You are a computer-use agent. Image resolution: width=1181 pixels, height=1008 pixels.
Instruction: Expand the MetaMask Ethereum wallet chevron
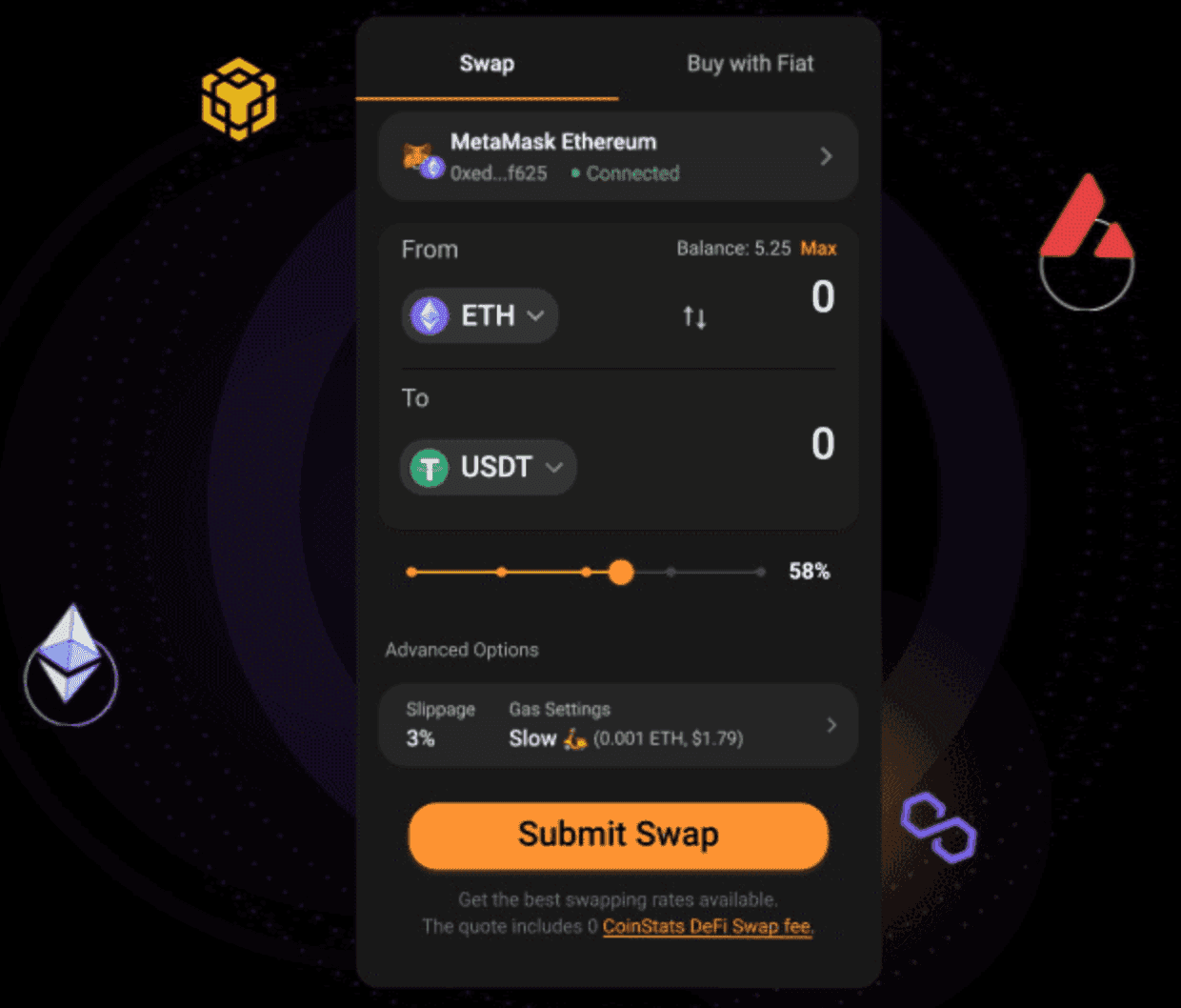click(x=826, y=156)
